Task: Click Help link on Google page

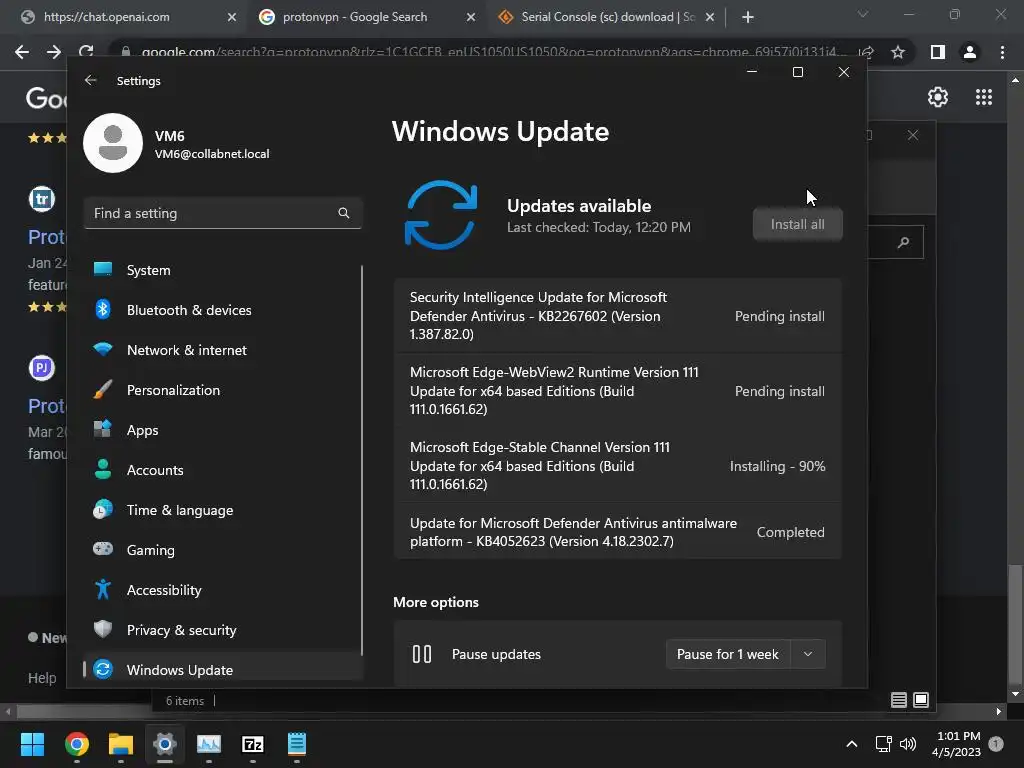Action: pos(42,678)
